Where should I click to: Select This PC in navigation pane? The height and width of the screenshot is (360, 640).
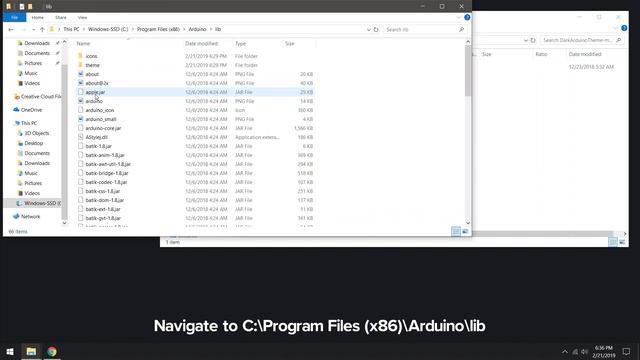click(x=29, y=123)
